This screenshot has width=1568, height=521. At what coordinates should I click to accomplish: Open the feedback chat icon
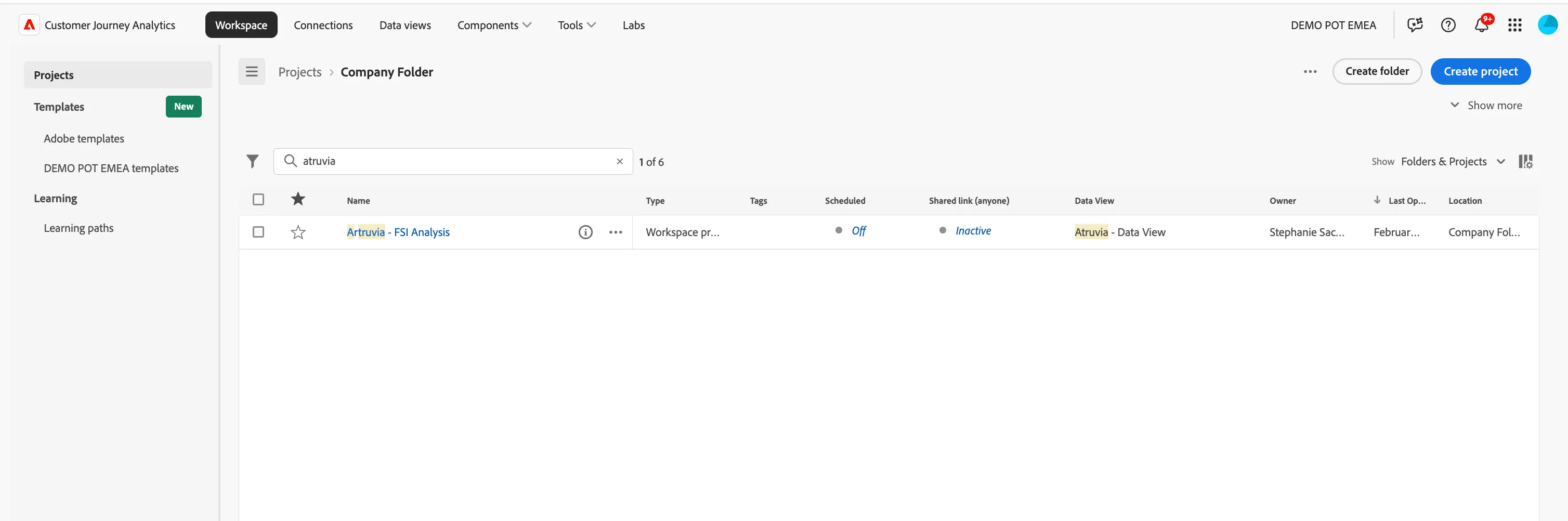tap(1415, 25)
